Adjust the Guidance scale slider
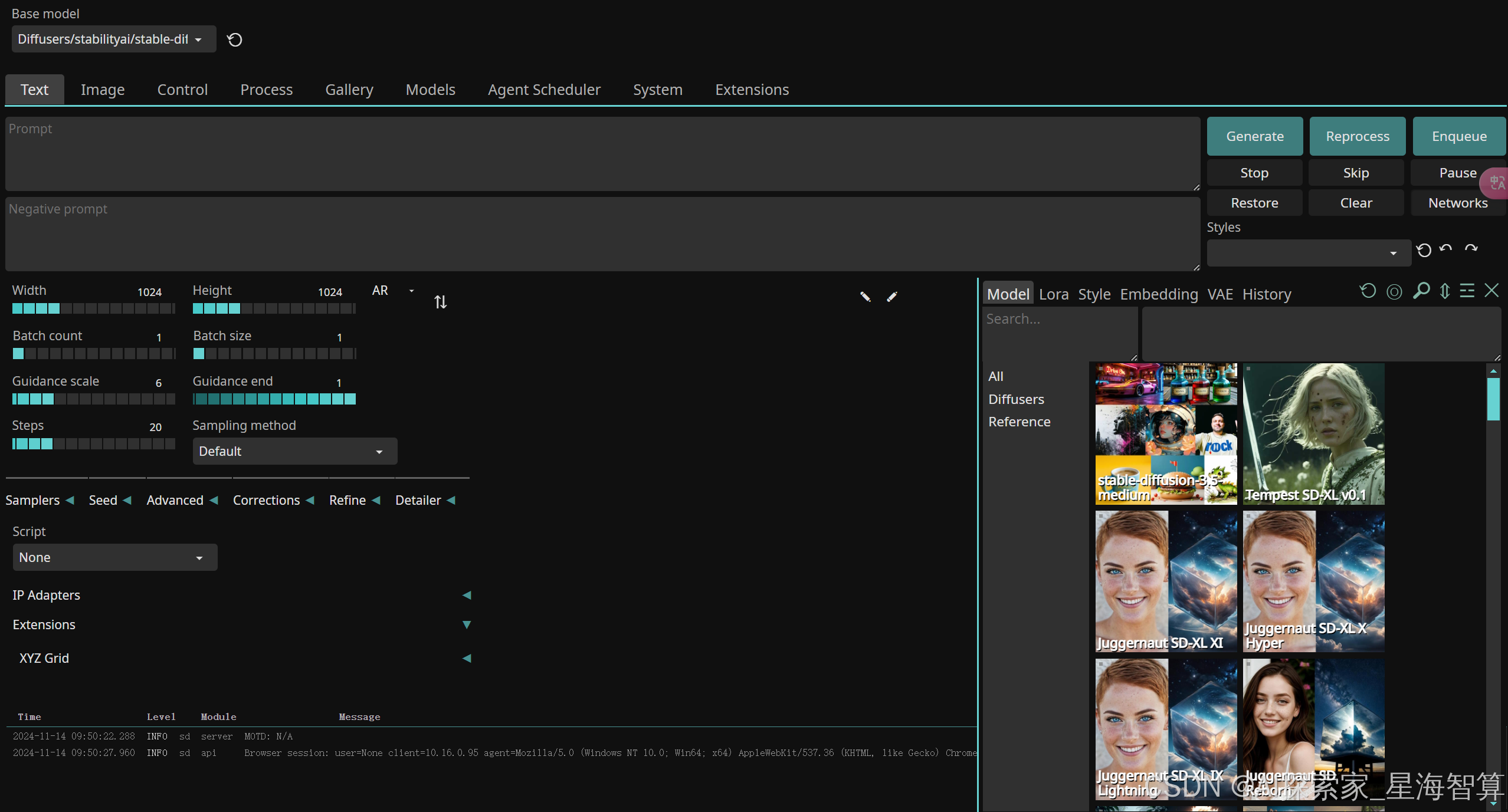Viewport: 1508px width, 812px height. (x=93, y=399)
